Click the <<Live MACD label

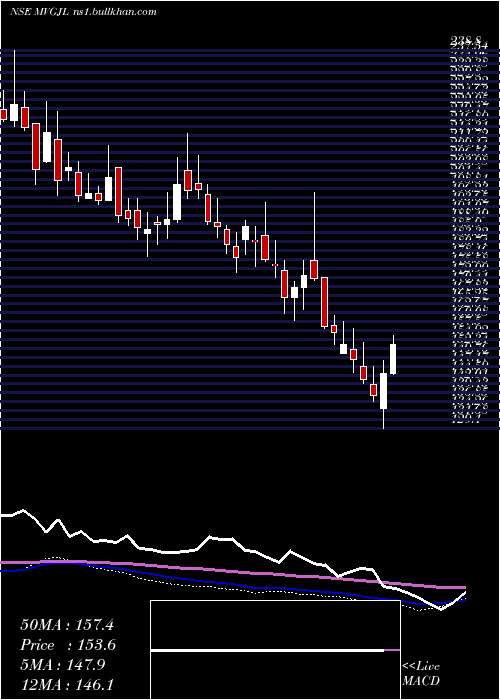tap(421, 674)
